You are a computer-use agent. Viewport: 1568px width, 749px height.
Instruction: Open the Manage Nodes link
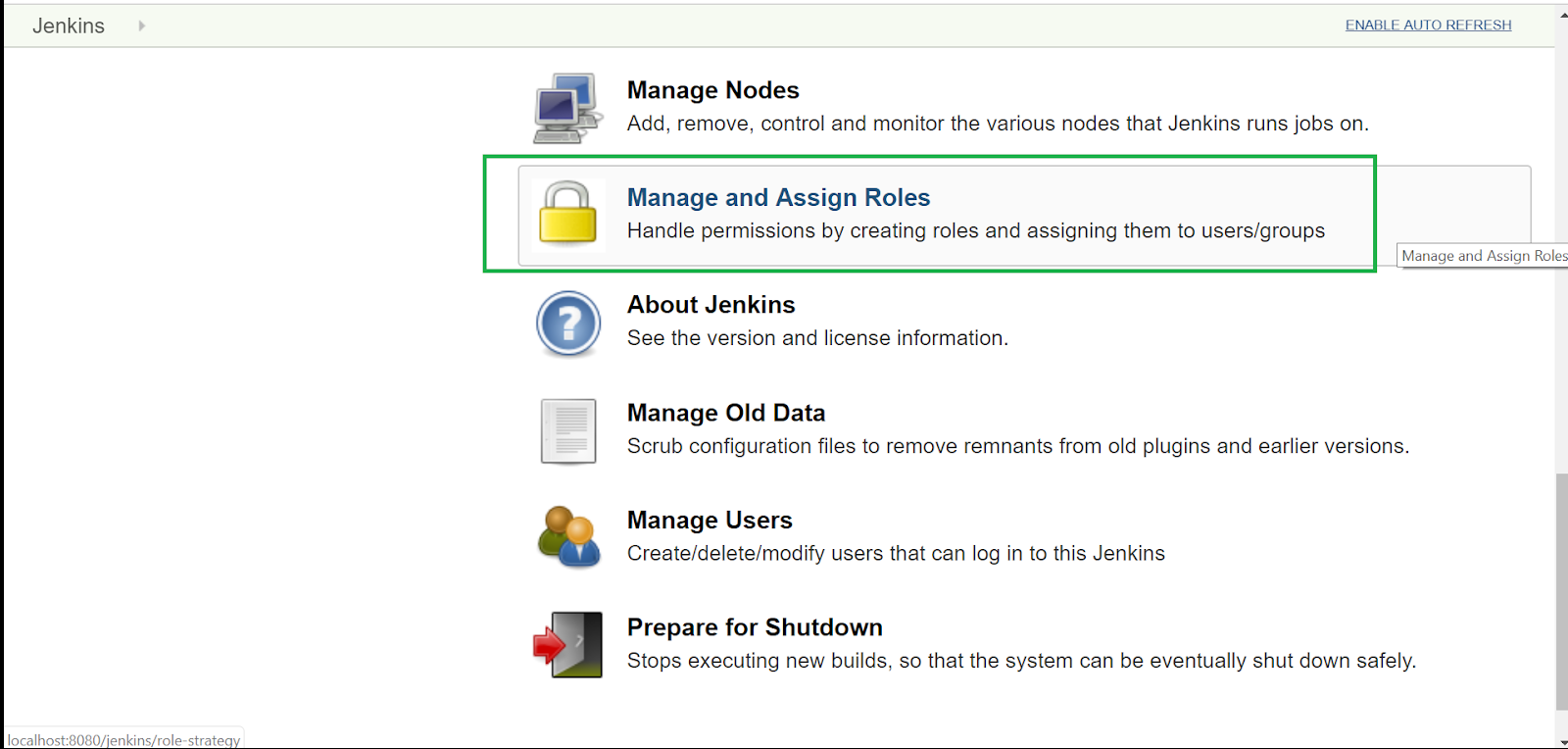tap(713, 90)
